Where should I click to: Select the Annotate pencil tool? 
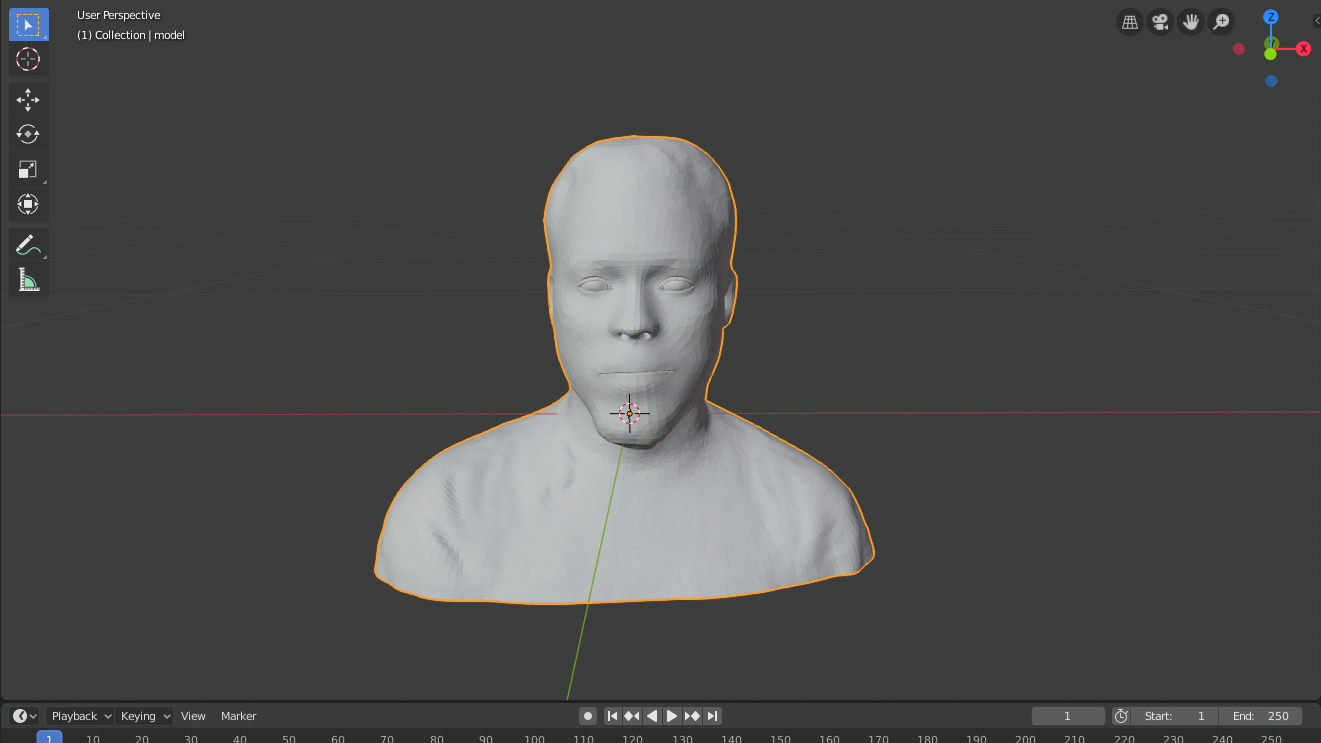28,244
